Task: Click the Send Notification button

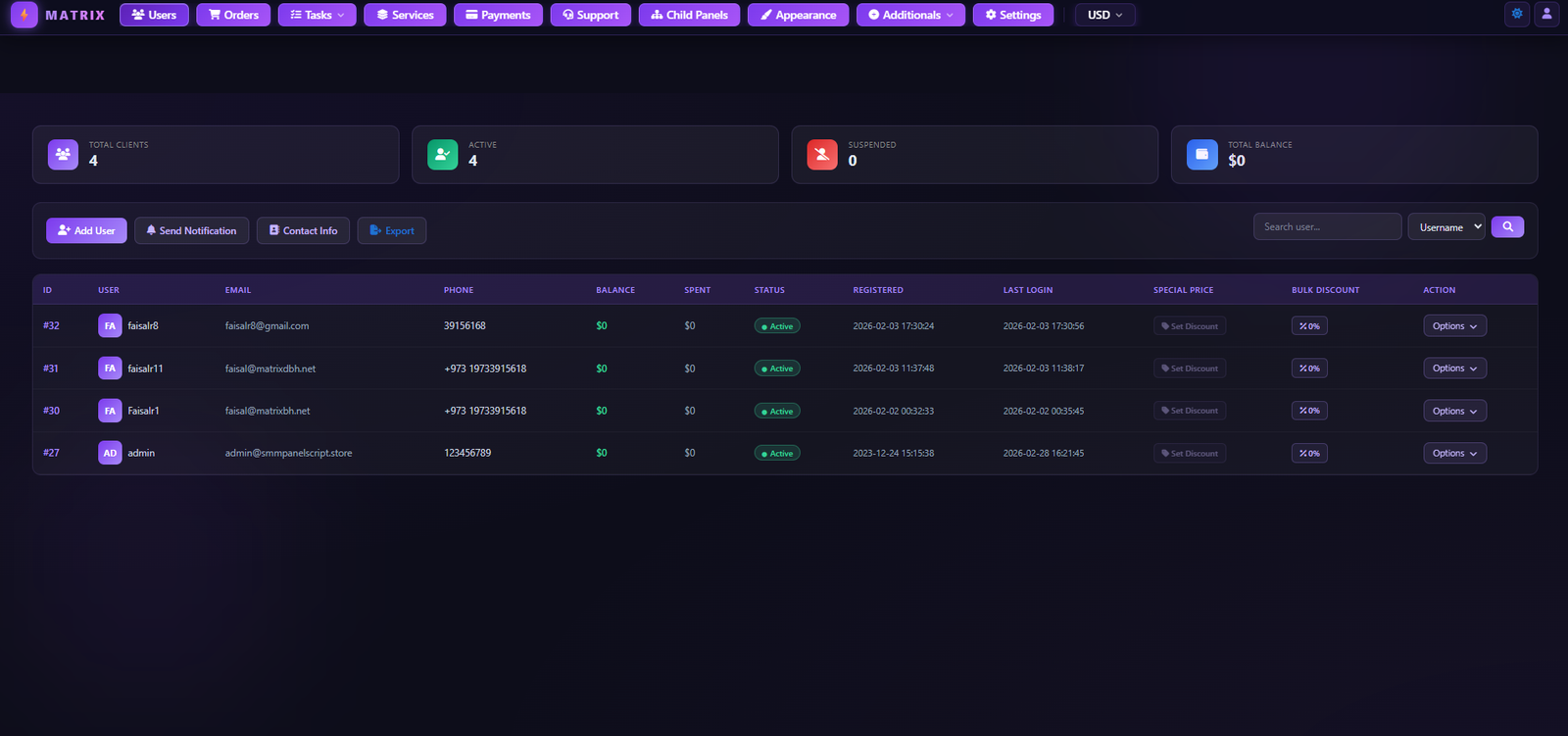Action: pos(192,230)
